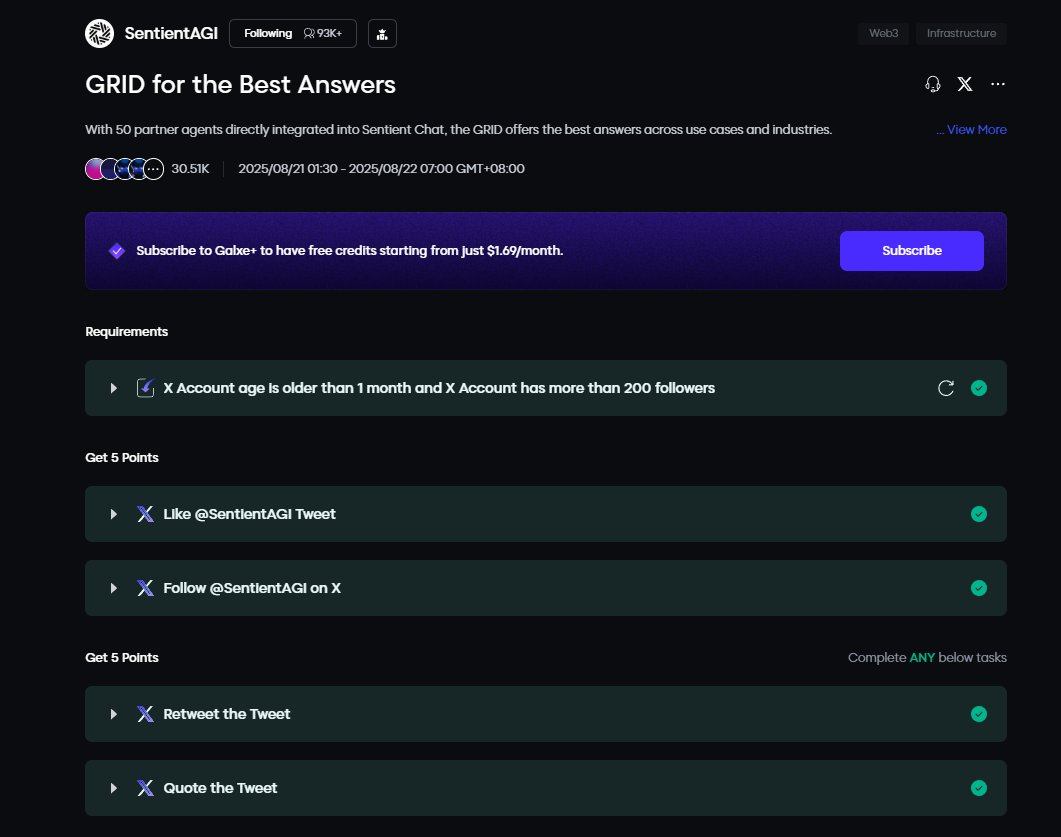Open the SentientAGI logo avatar
1061x837 pixels.
[99, 33]
